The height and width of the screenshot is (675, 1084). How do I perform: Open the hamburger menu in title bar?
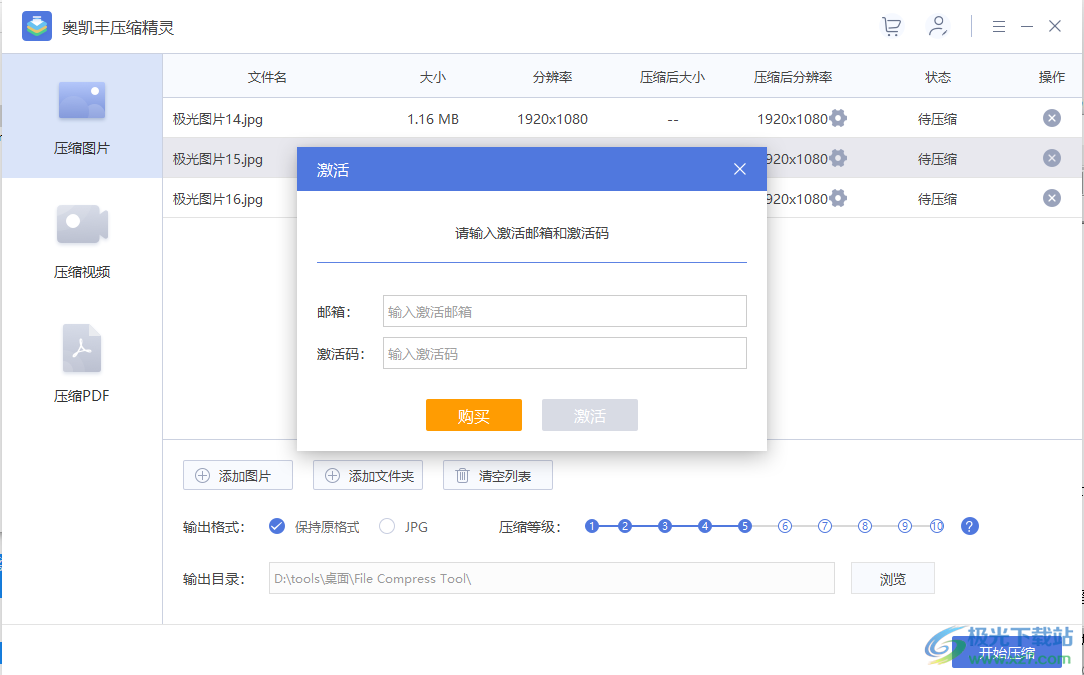click(998, 26)
